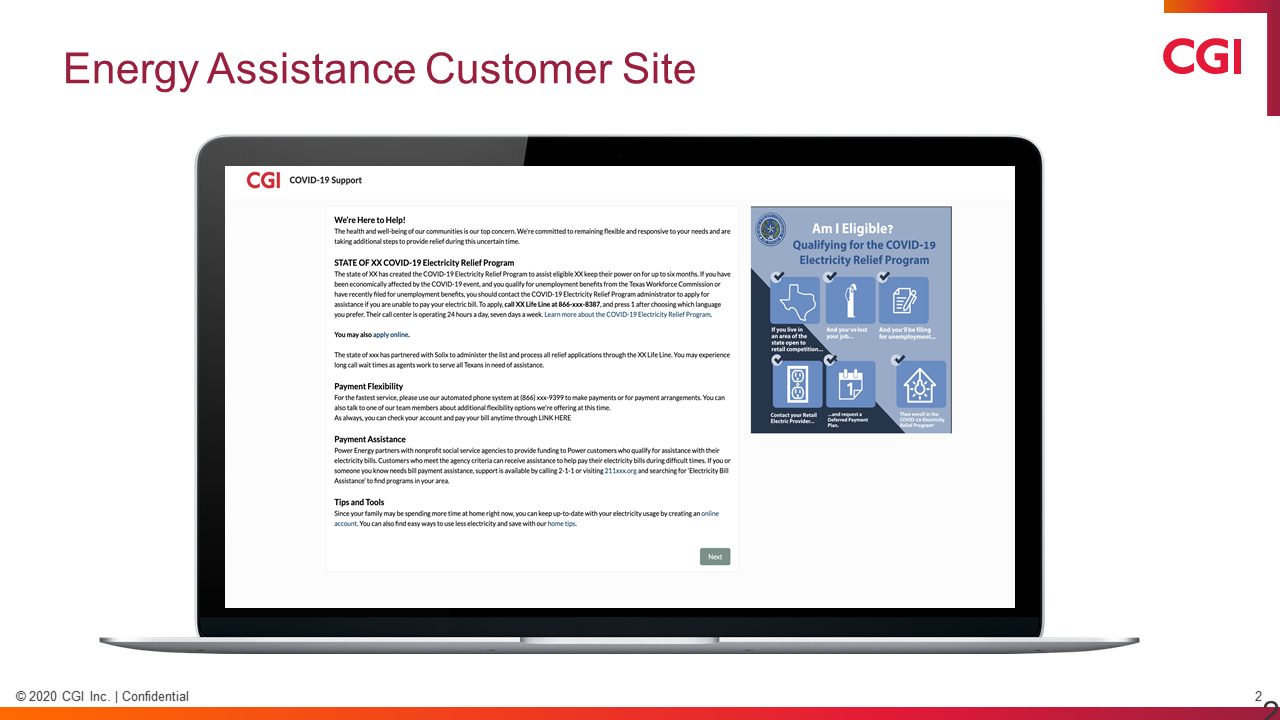
Task: Click checkmark above house lightbulb tile
Action: click(x=899, y=360)
